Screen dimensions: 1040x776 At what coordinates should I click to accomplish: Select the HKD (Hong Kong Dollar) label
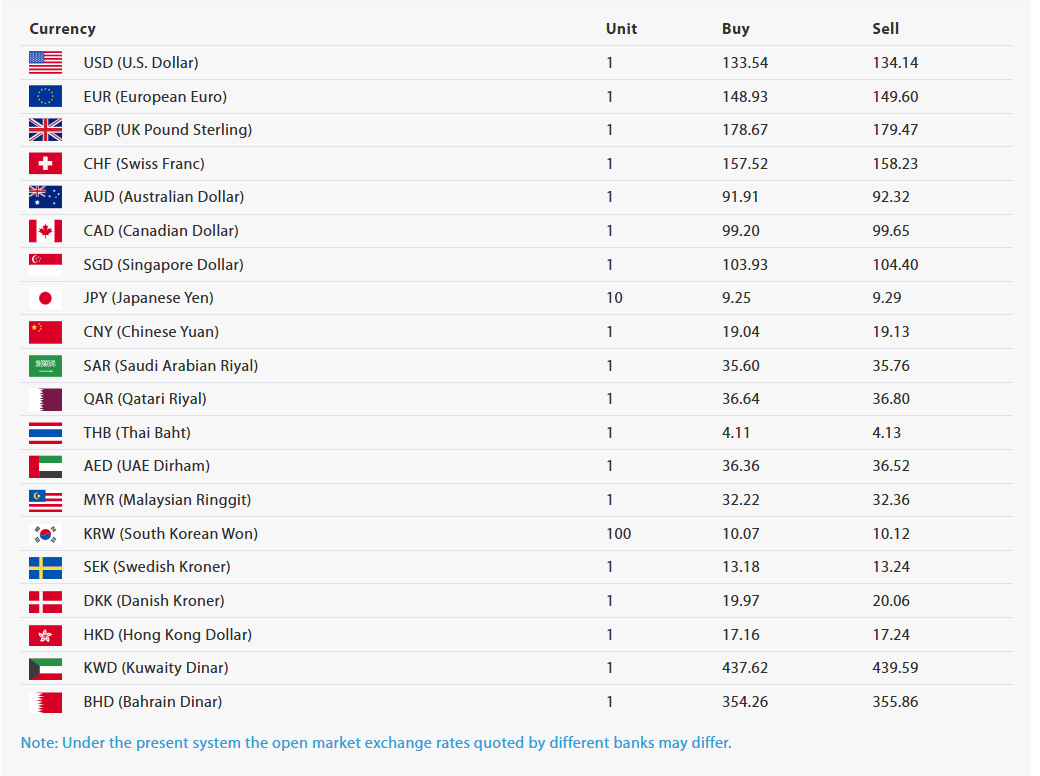[x=168, y=635]
